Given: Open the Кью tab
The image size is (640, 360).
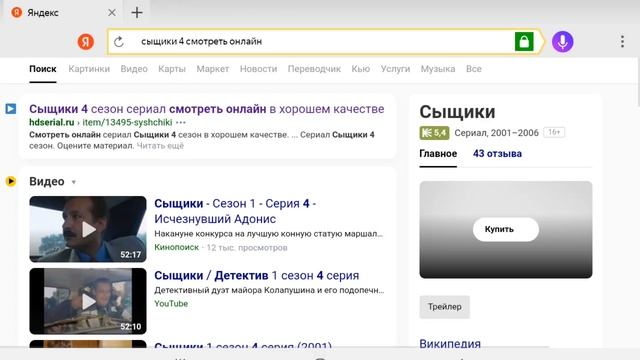Looking at the screenshot, I should point(361,69).
